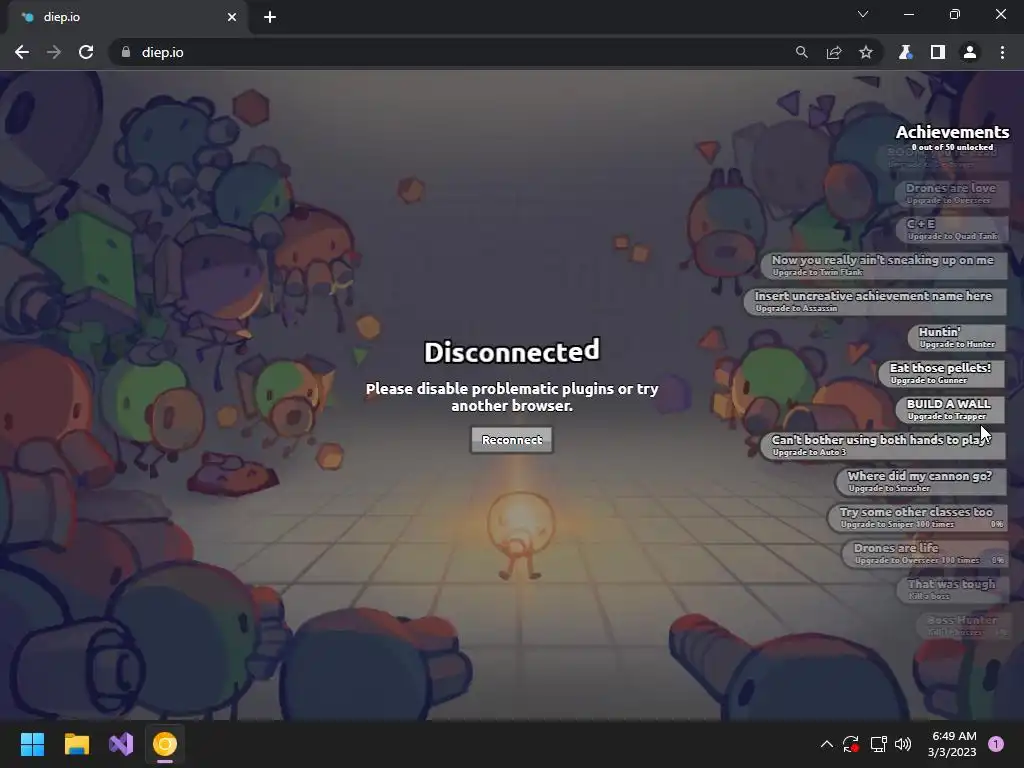Click the browser forward arrow
1024x768 pixels.
click(x=54, y=52)
